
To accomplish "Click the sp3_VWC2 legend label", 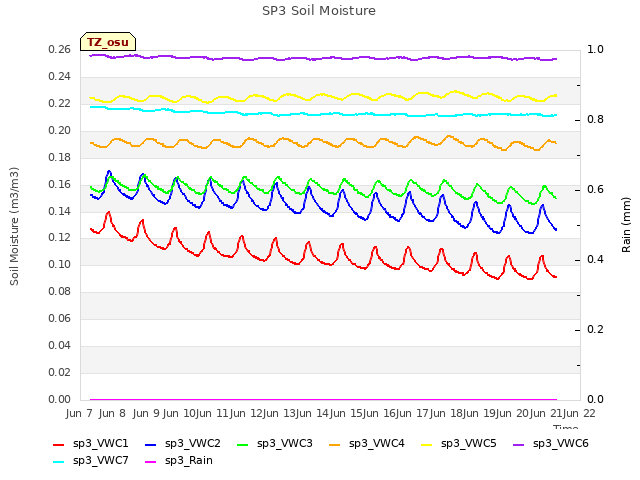I will [193, 443].
